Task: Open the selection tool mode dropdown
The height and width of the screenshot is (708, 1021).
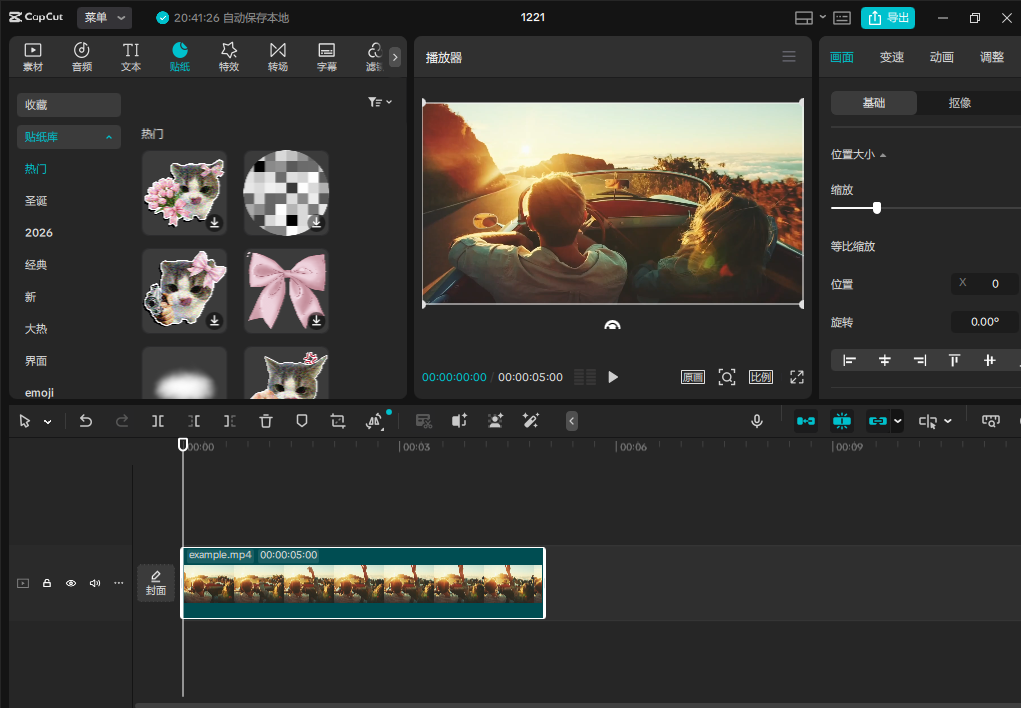Action: 48,422
